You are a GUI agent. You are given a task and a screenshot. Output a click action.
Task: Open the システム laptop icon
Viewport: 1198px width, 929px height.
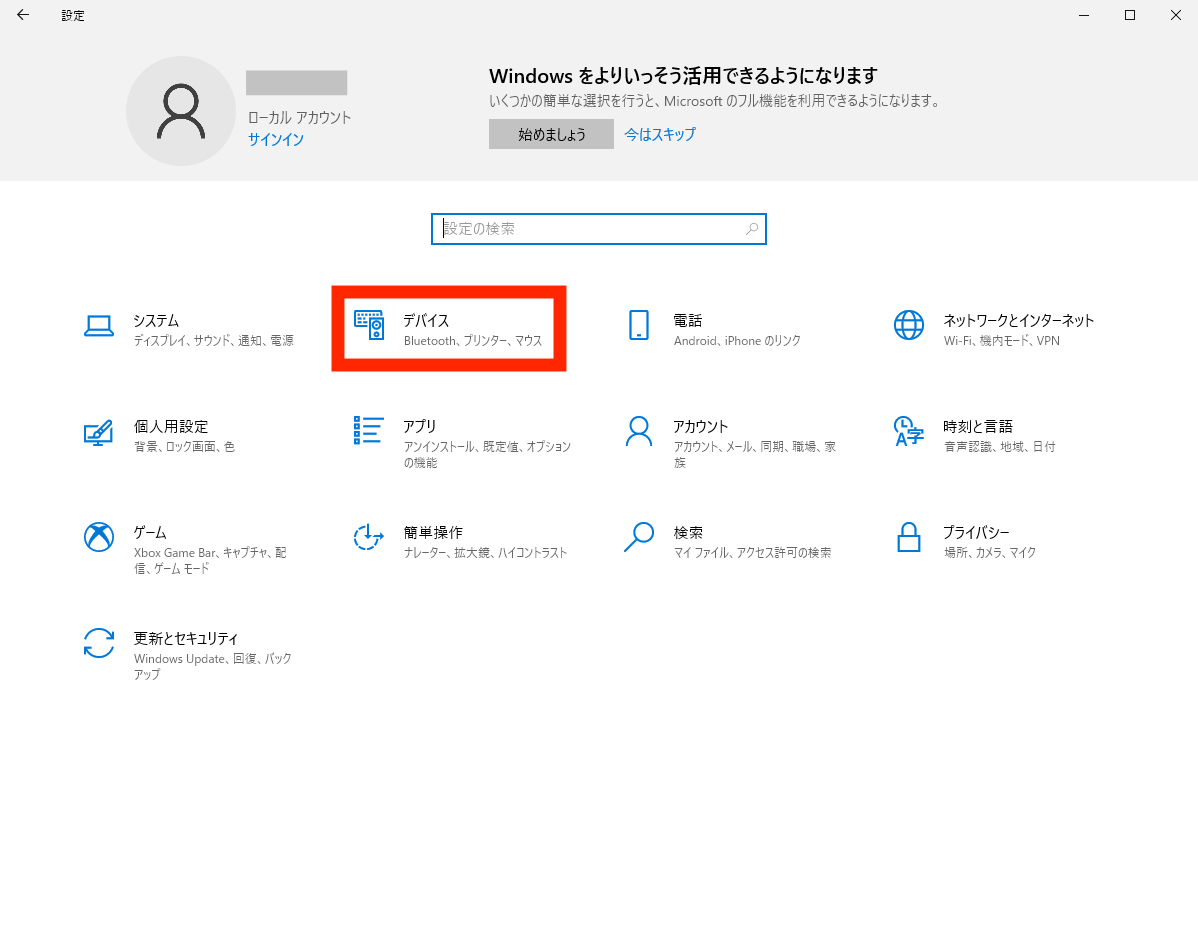tap(99, 326)
